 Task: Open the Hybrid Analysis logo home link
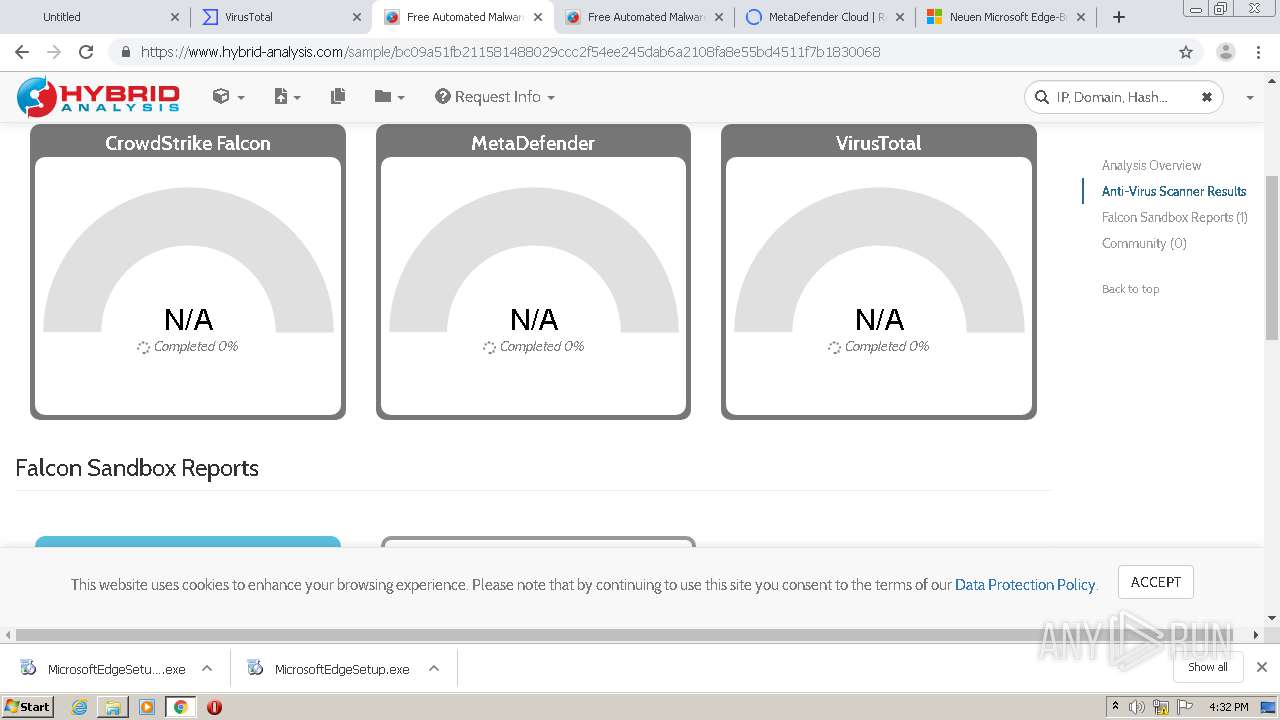pyautogui.click(x=98, y=97)
